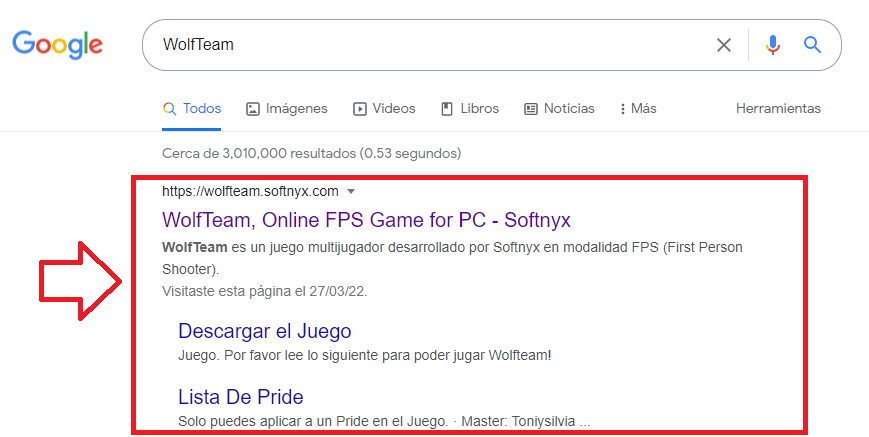Switch to the Imágenes tab
Viewport: 869px width, 437px height.
click(287, 109)
